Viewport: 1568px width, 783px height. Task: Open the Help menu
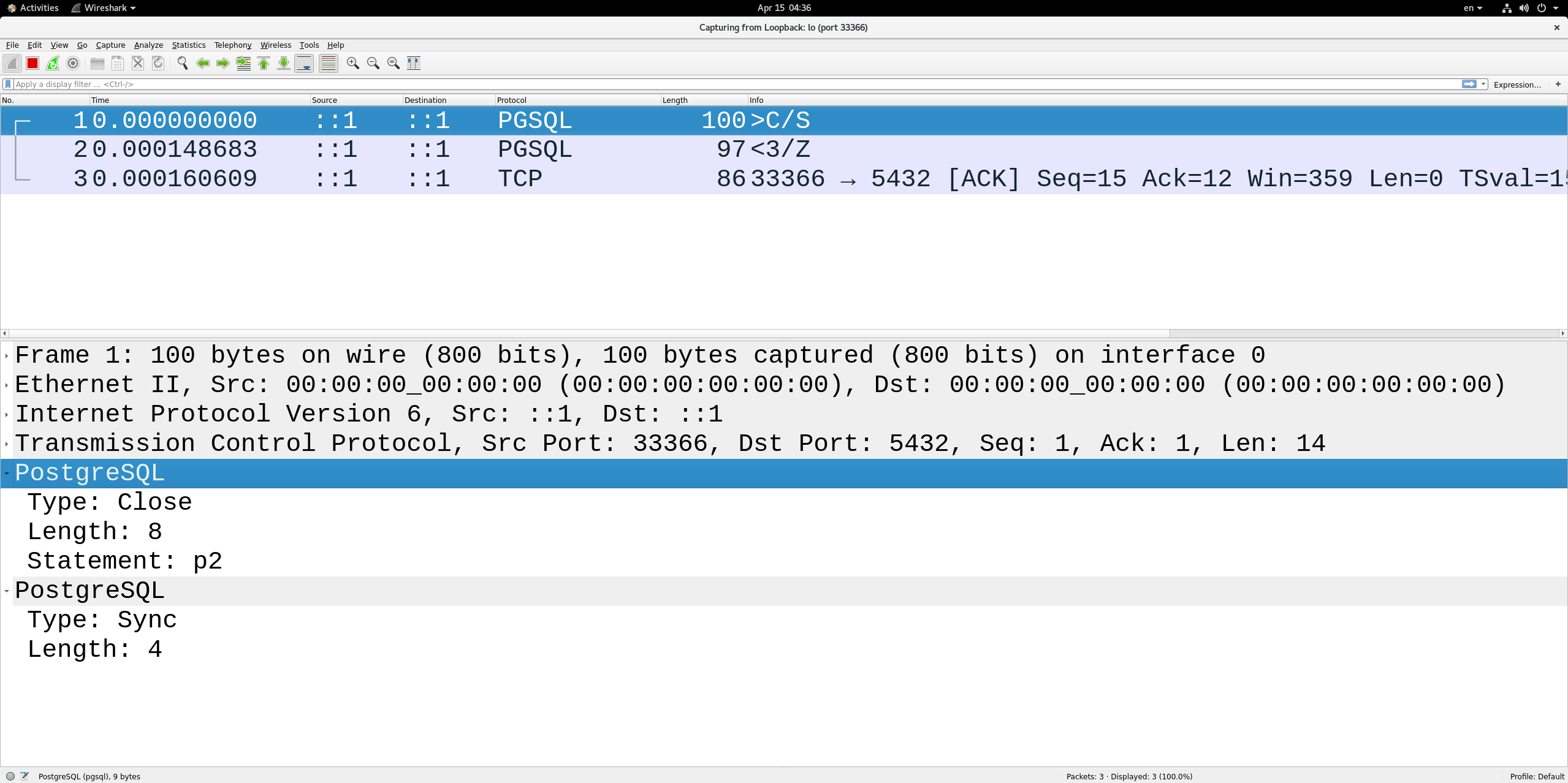coord(335,45)
